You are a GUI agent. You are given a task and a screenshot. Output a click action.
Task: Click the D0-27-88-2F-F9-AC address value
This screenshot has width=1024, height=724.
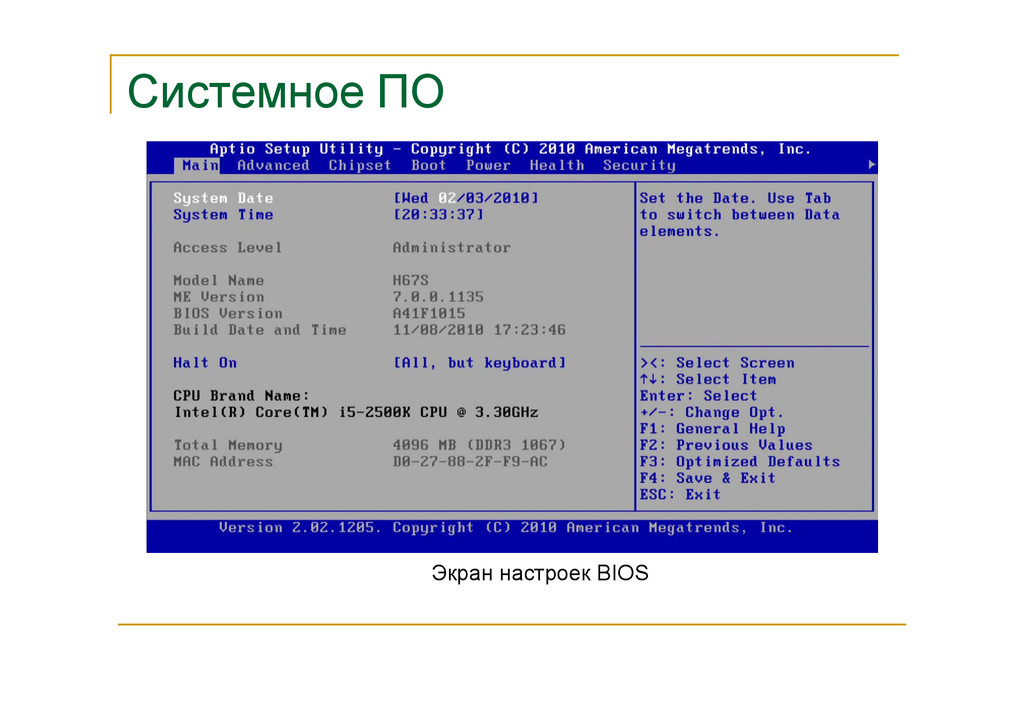click(470, 462)
